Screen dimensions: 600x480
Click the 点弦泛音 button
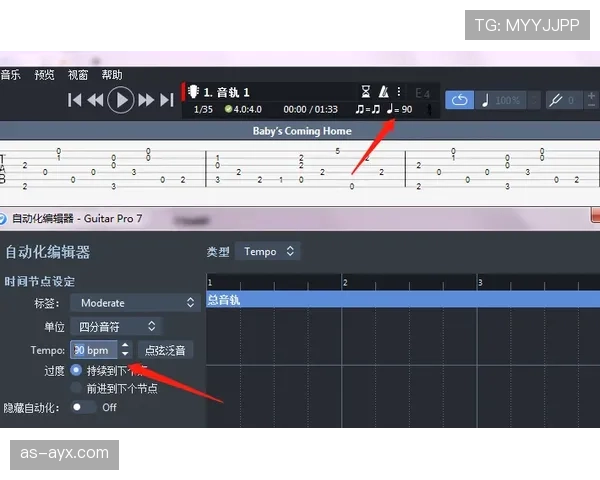[x=166, y=350]
